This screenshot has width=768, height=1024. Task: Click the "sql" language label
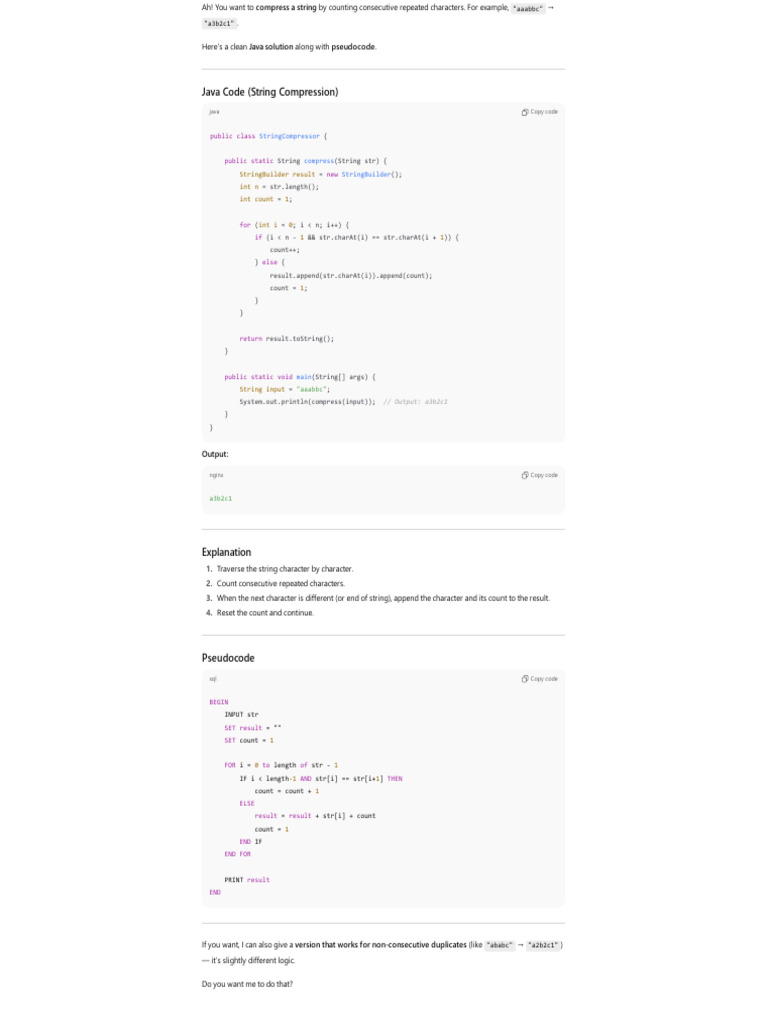(213, 679)
